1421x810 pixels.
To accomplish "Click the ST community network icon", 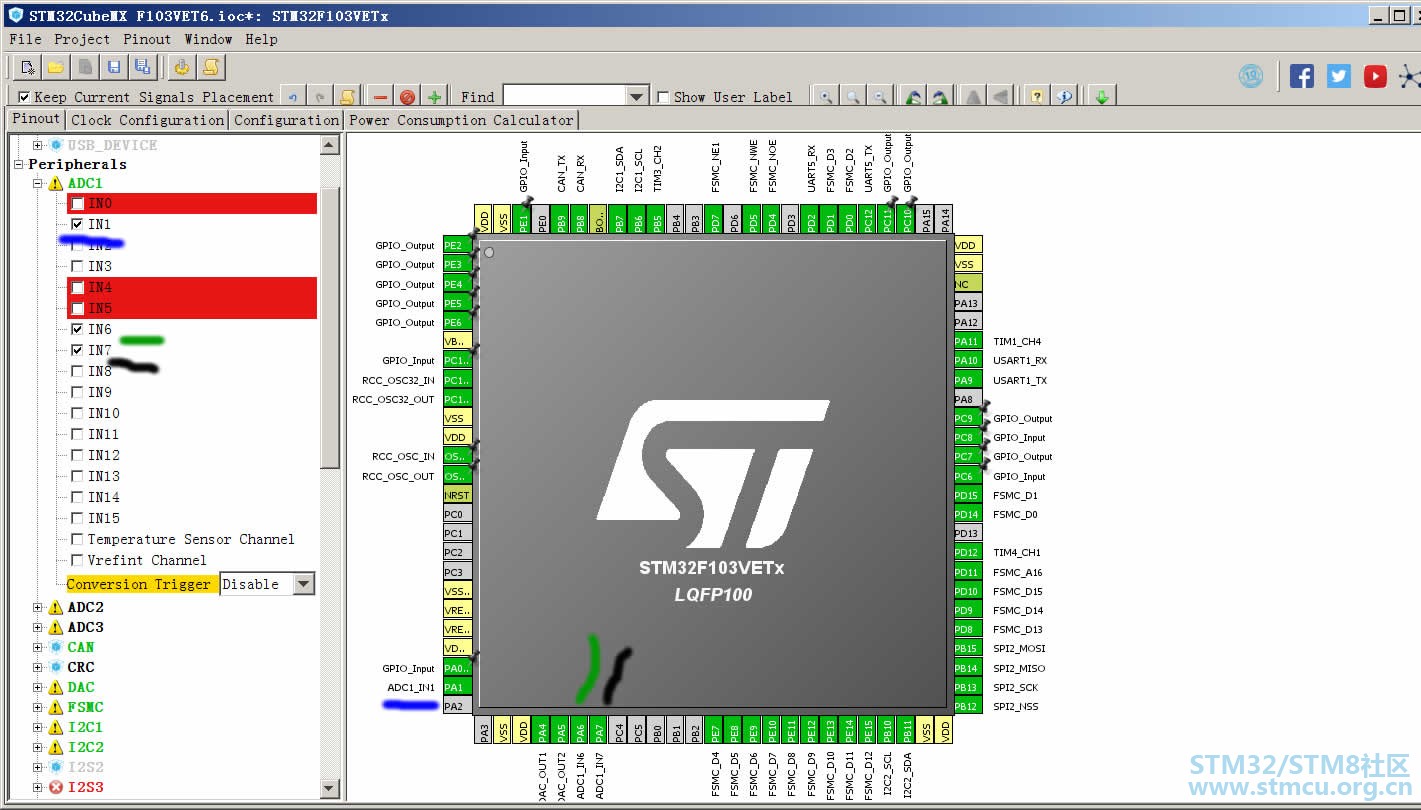I will pyautogui.click(x=1409, y=76).
